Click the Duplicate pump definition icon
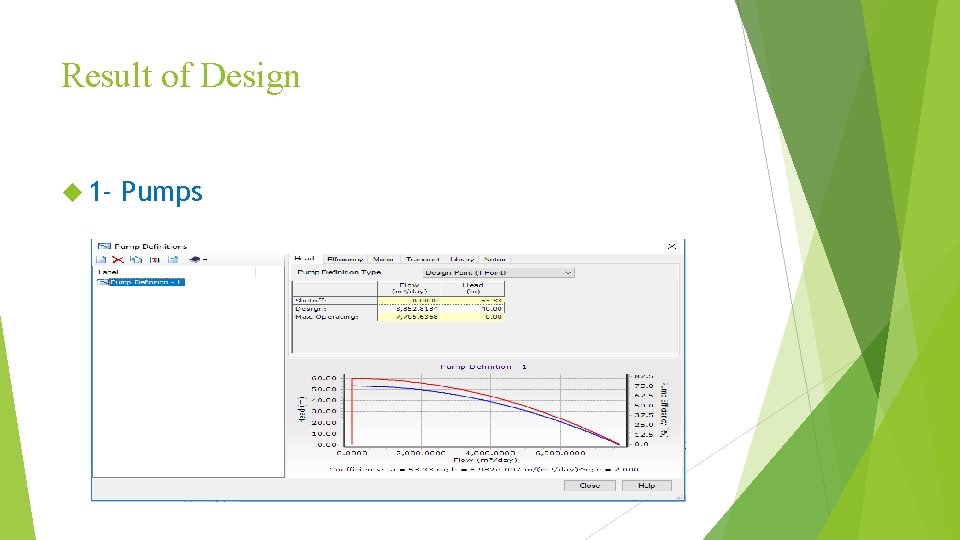The width and height of the screenshot is (960, 540). [x=136, y=260]
